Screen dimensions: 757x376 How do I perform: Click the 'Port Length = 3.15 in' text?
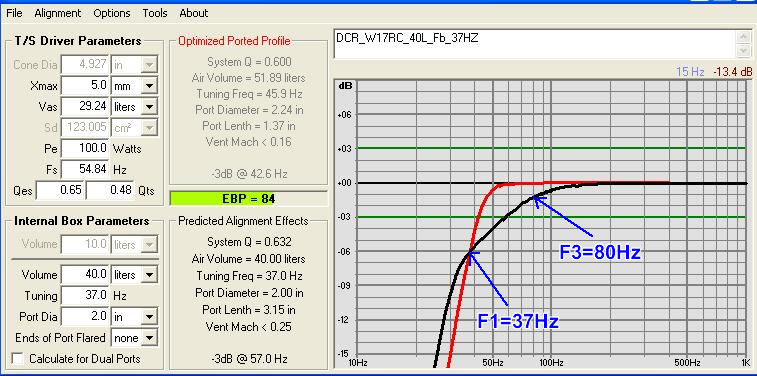249,309
